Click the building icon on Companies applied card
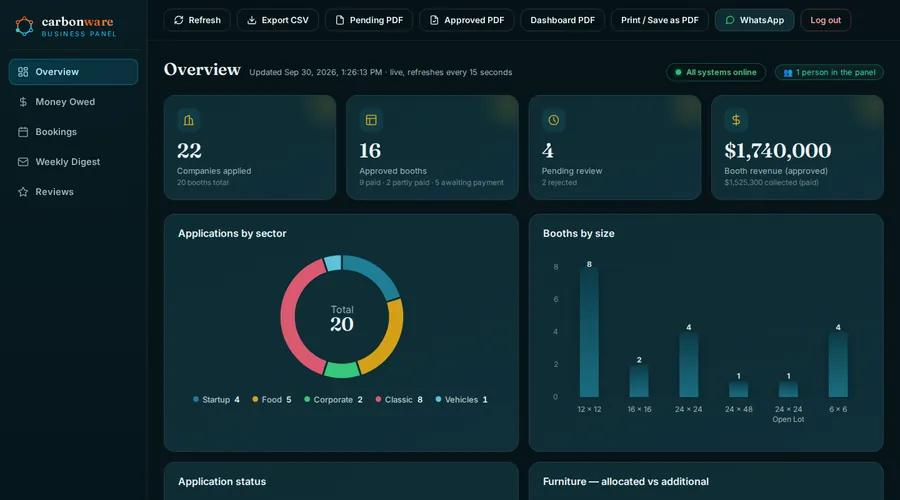Viewport: 900px width, 500px height. point(188,120)
